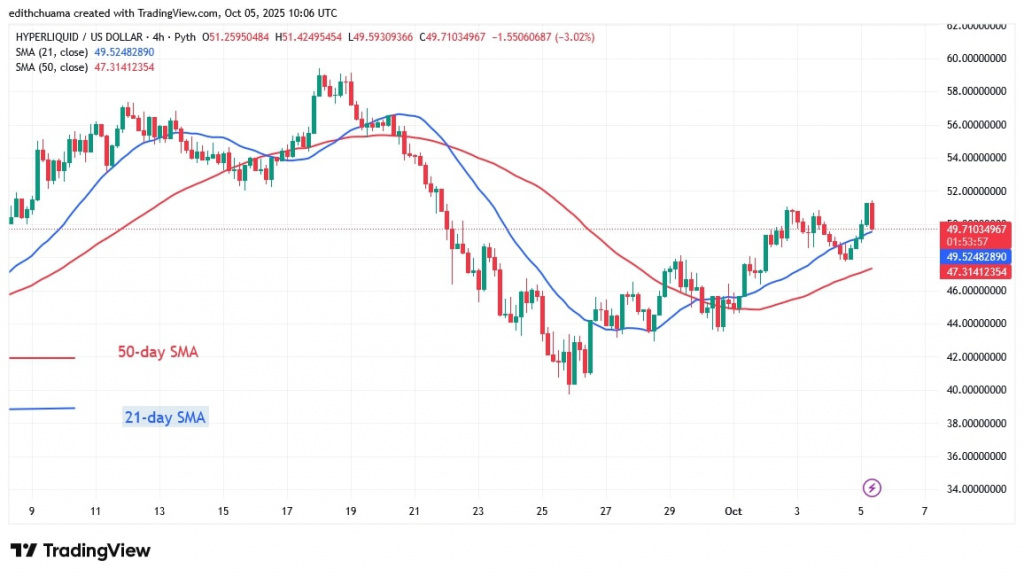Click the purple lightning bolt icon on chart
This screenshot has width=1024, height=577.
pyautogui.click(x=871, y=487)
